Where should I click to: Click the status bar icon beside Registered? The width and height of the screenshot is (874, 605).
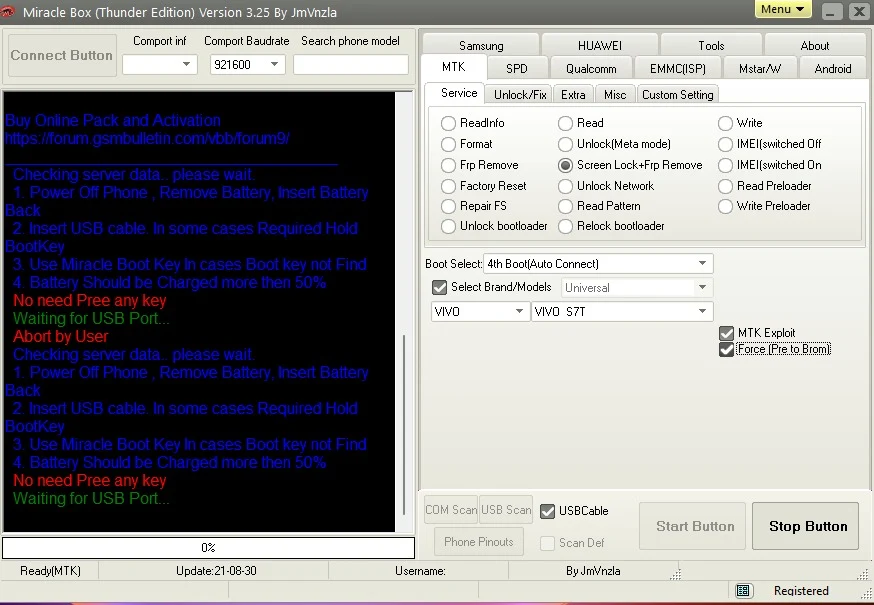point(743,591)
